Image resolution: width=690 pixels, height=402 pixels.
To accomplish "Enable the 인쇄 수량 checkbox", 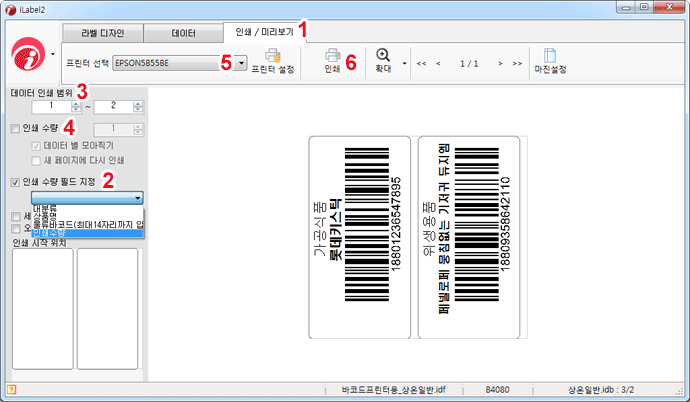I will click(x=15, y=128).
